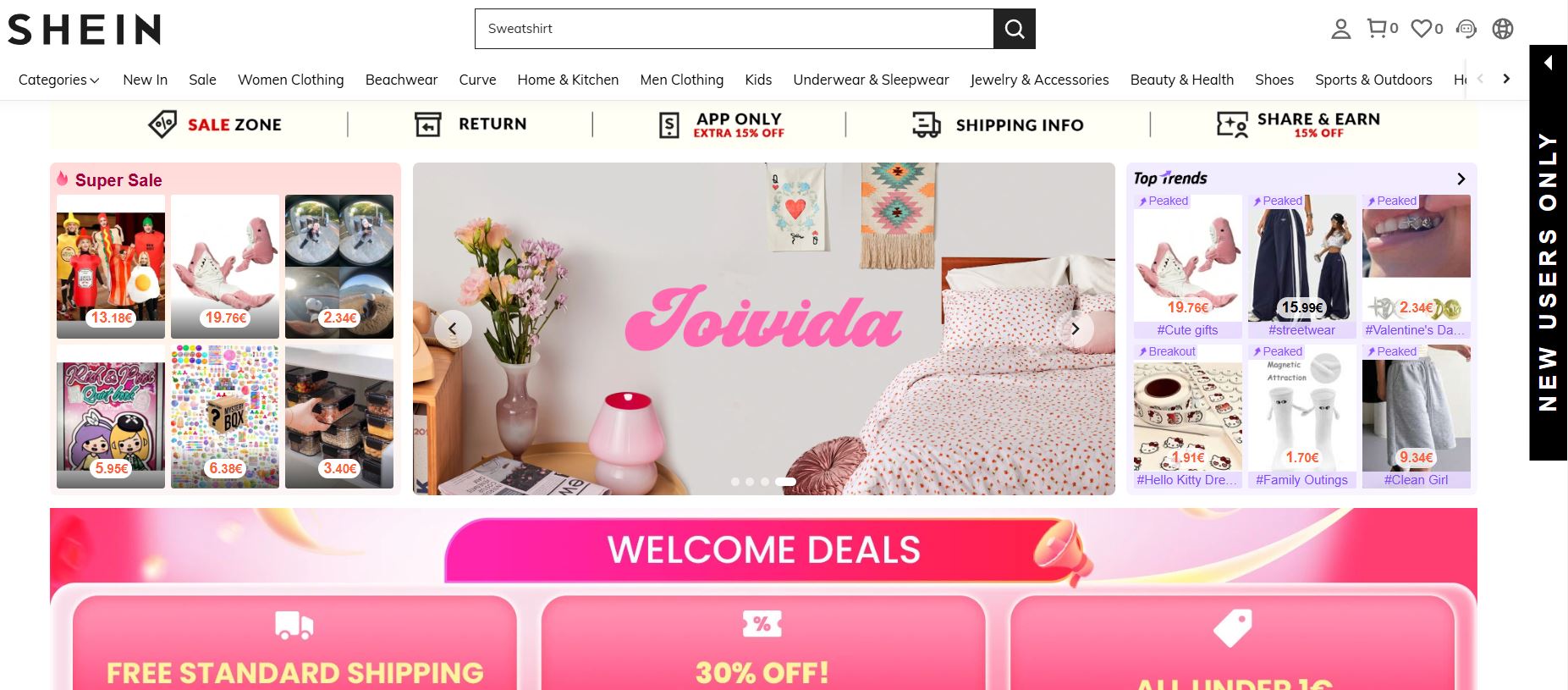The height and width of the screenshot is (690, 1568).
Task: Select first carousel indicator dot
Action: click(734, 482)
